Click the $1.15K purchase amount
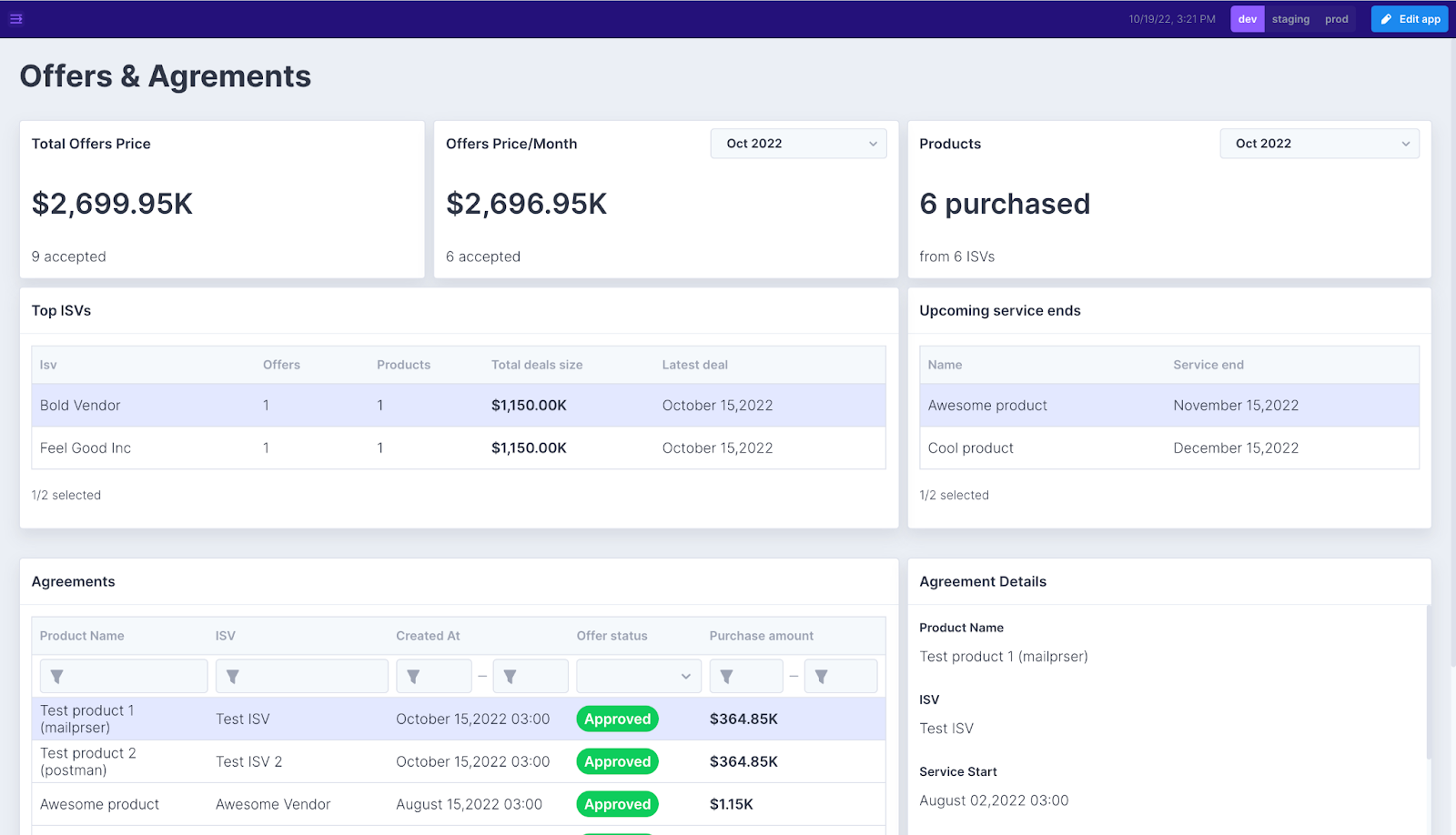The width and height of the screenshot is (1456, 835). point(732,804)
